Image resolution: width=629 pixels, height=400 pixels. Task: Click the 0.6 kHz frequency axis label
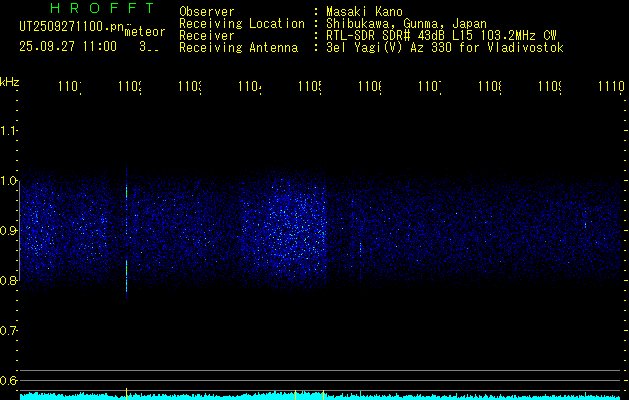(x=8, y=380)
